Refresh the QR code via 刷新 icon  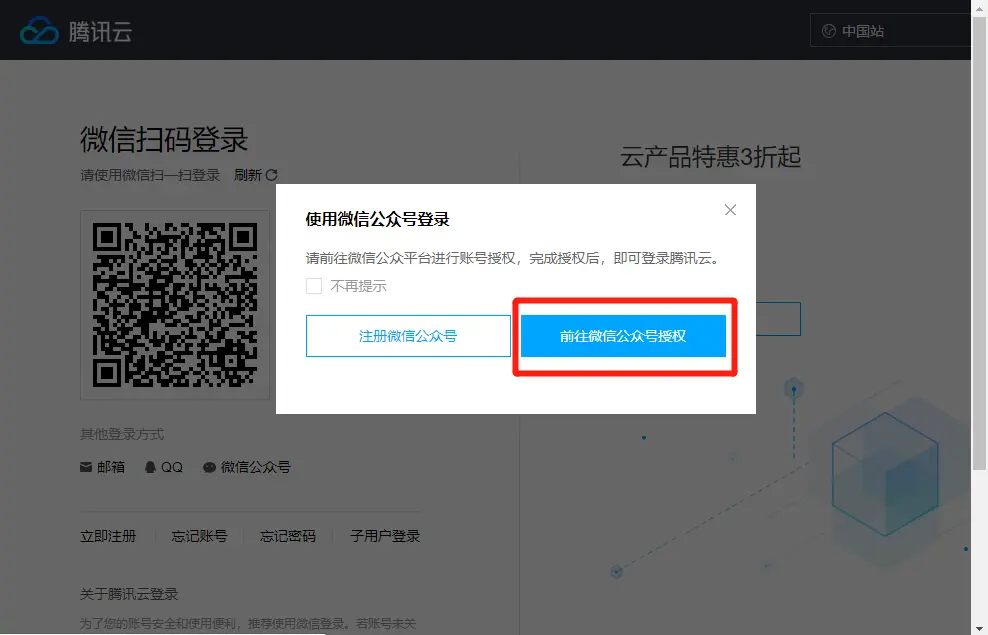pyautogui.click(x=272, y=175)
